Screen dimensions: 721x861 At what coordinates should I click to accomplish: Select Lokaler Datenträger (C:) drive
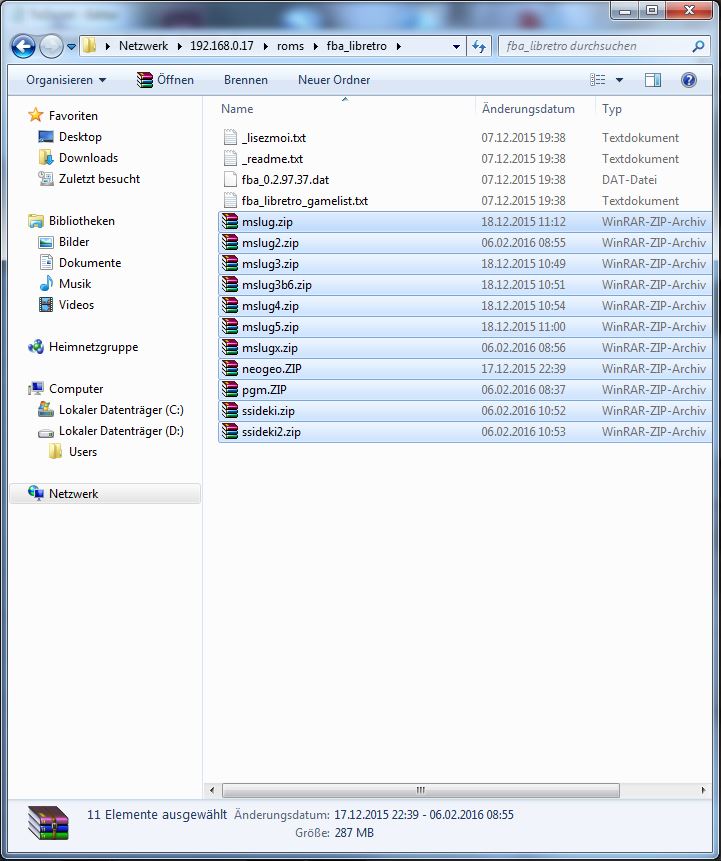(x=120, y=410)
